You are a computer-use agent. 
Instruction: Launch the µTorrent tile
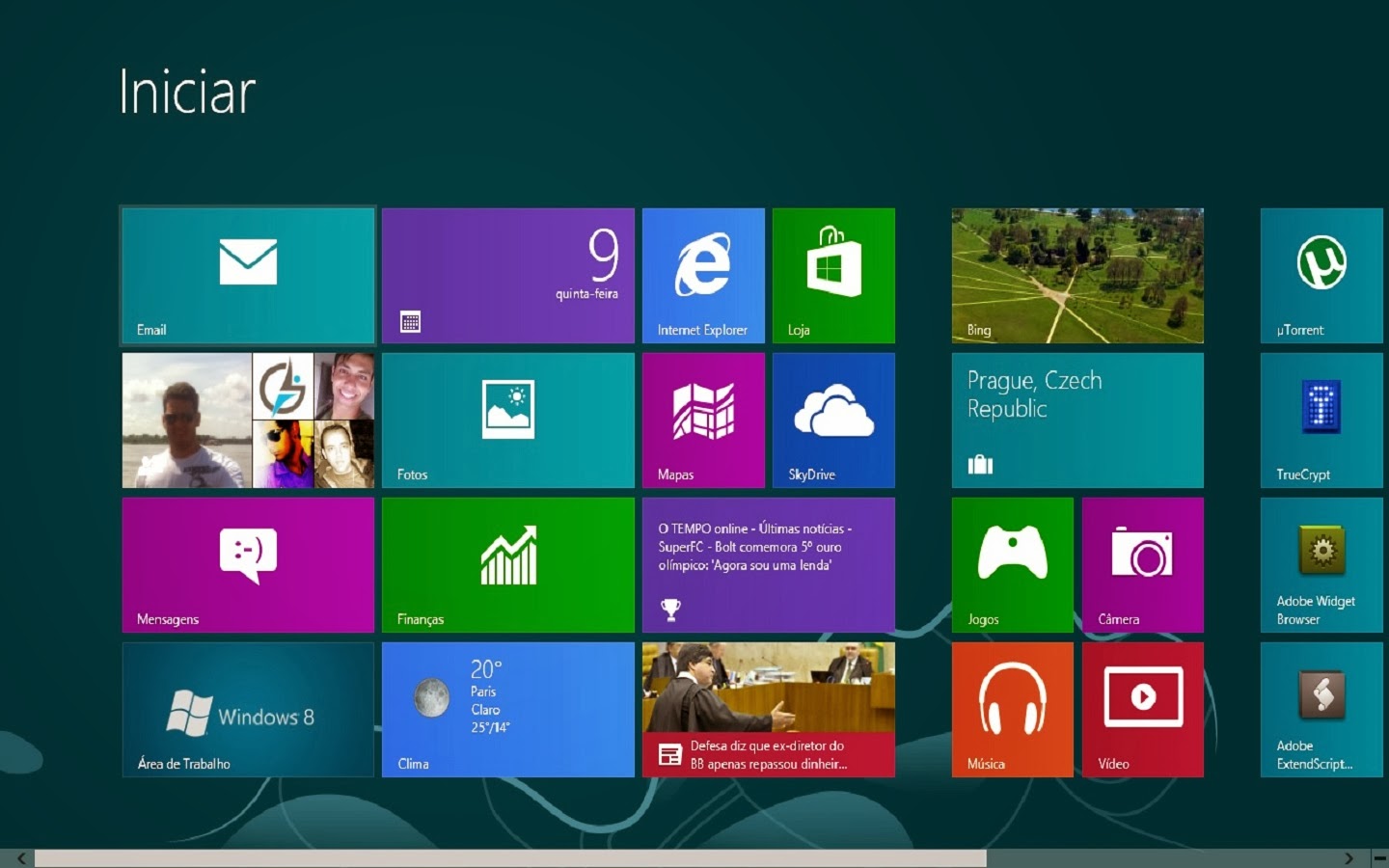[1321, 276]
